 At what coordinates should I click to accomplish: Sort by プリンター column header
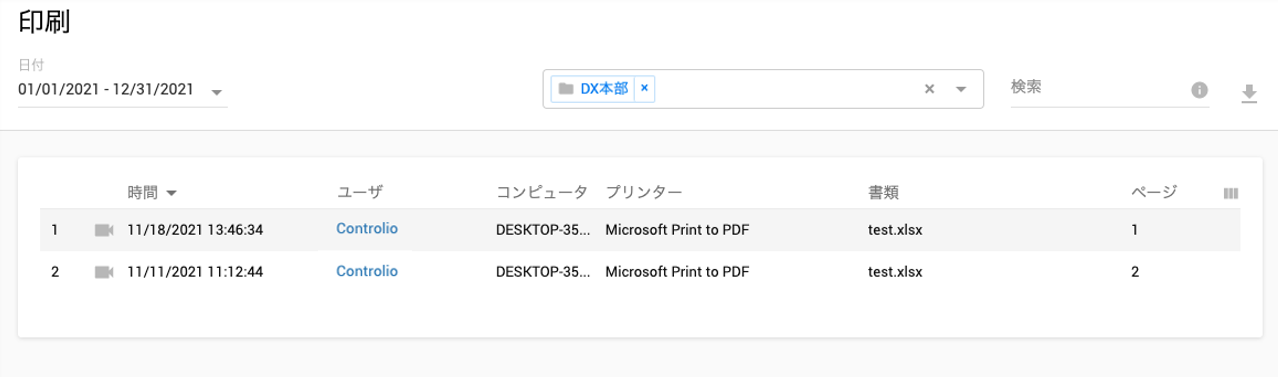point(643,191)
